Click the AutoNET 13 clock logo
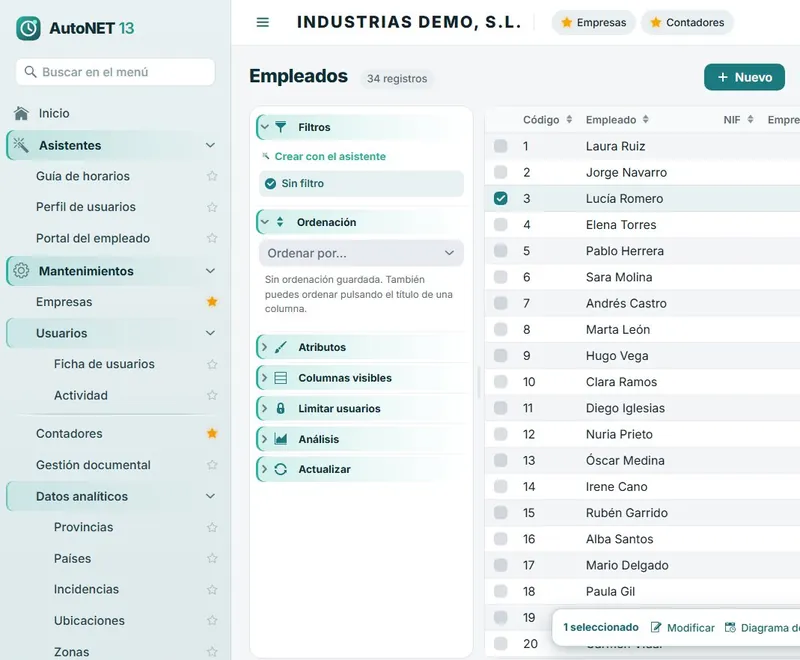Viewport: 800px width, 660px height. 28,28
